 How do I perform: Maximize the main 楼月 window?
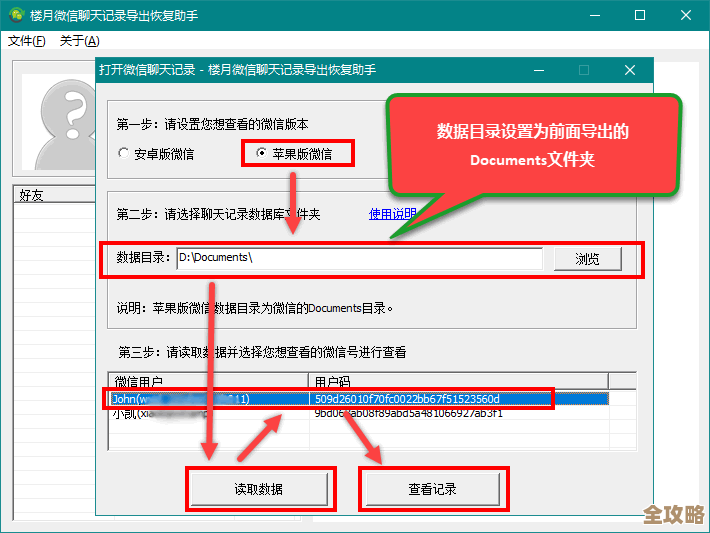[640, 15]
